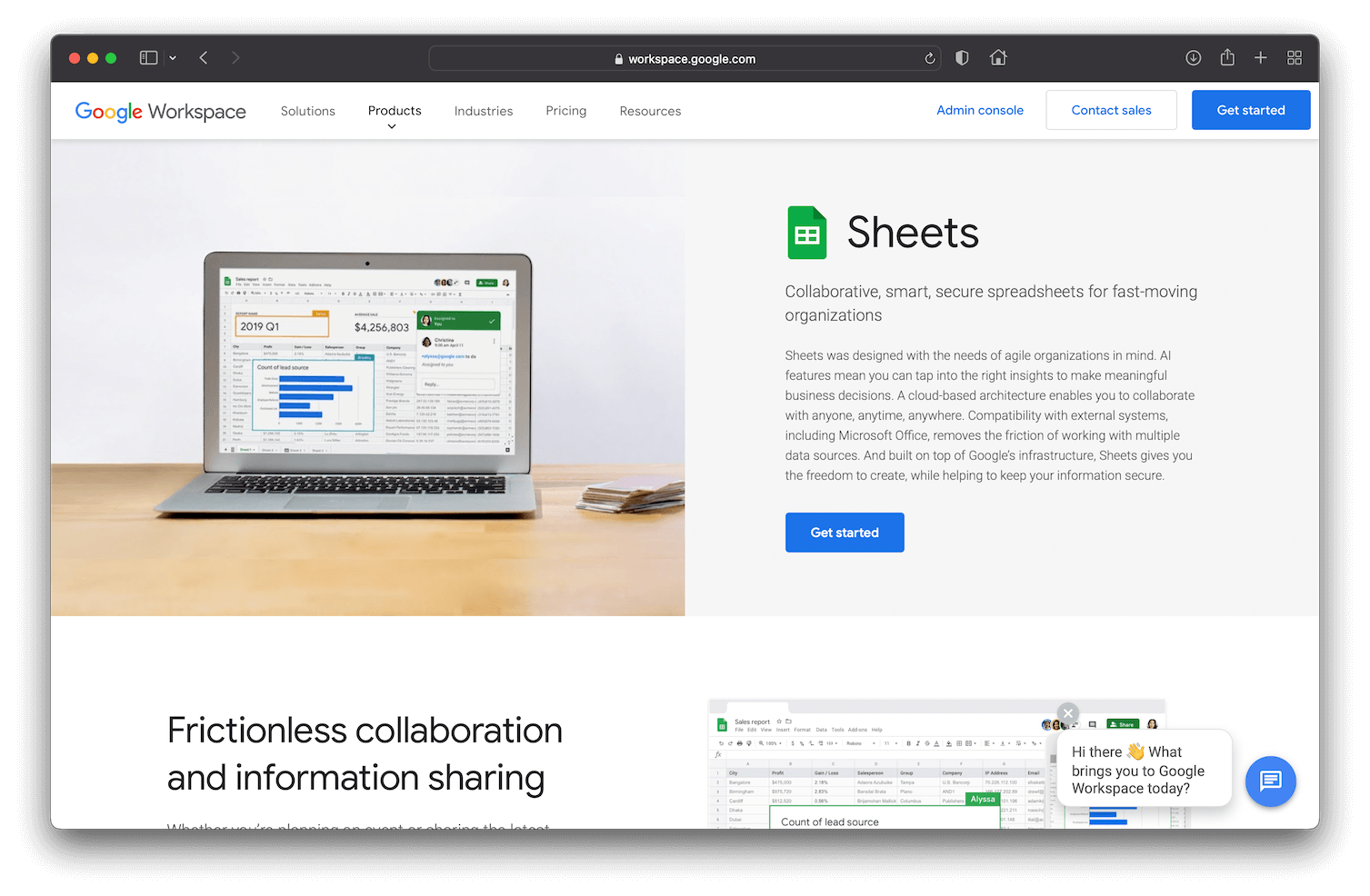
Task: Click the Sales report spreadsheet screenshot
Action: (x=936, y=763)
